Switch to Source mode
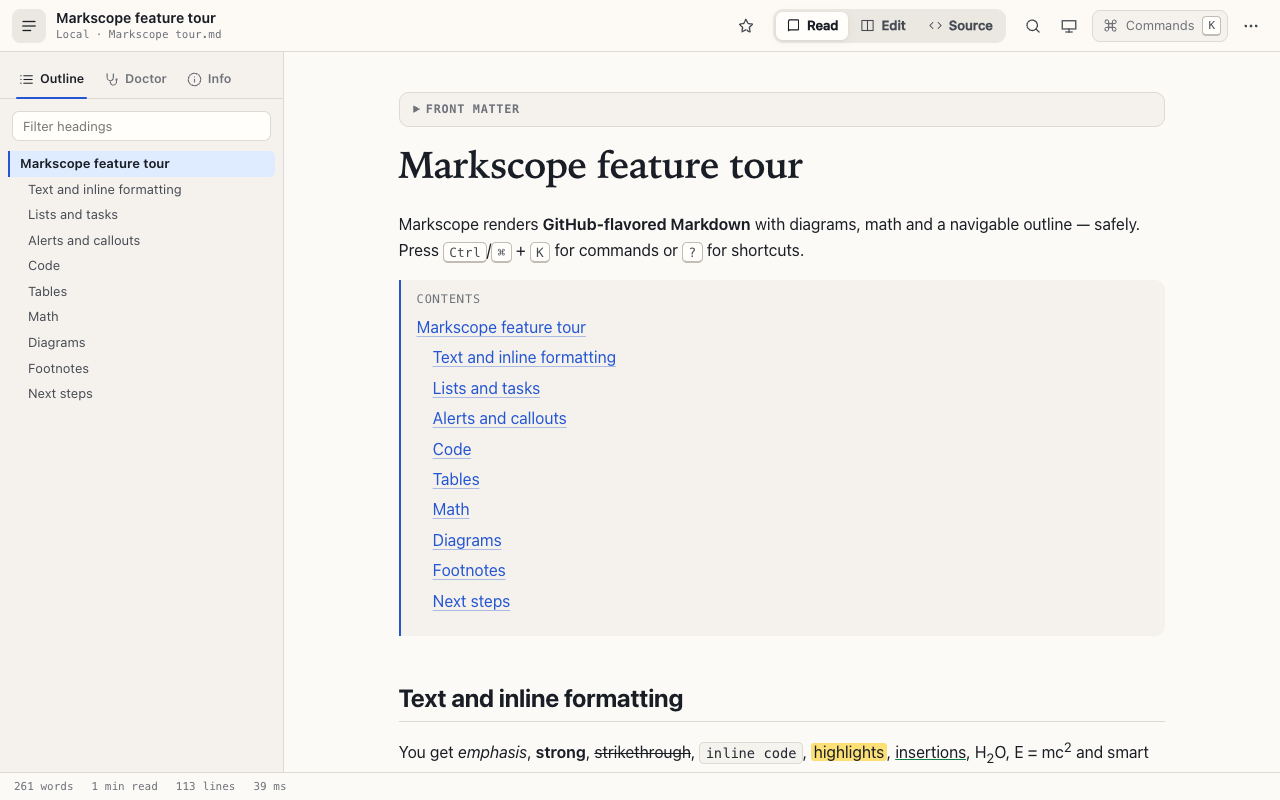 click(961, 26)
